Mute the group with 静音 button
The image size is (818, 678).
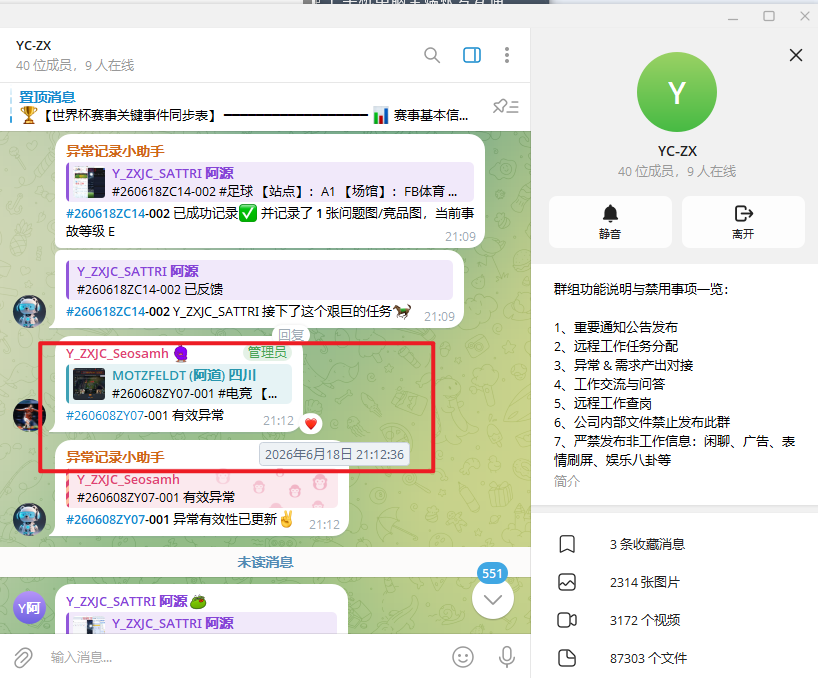pos(610,222)
